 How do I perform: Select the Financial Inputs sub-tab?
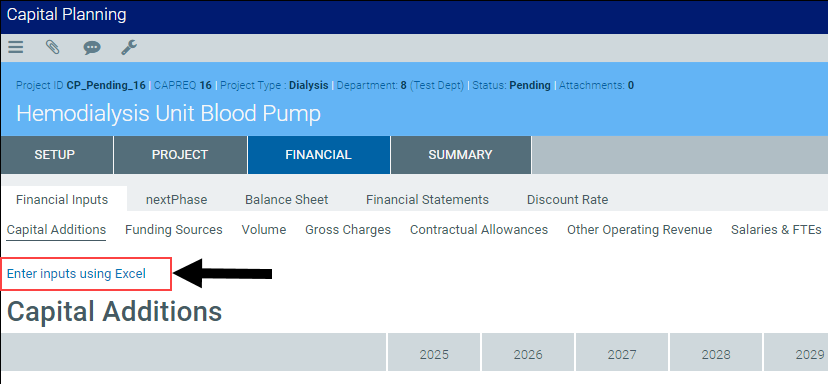click(x=62, y=200)
